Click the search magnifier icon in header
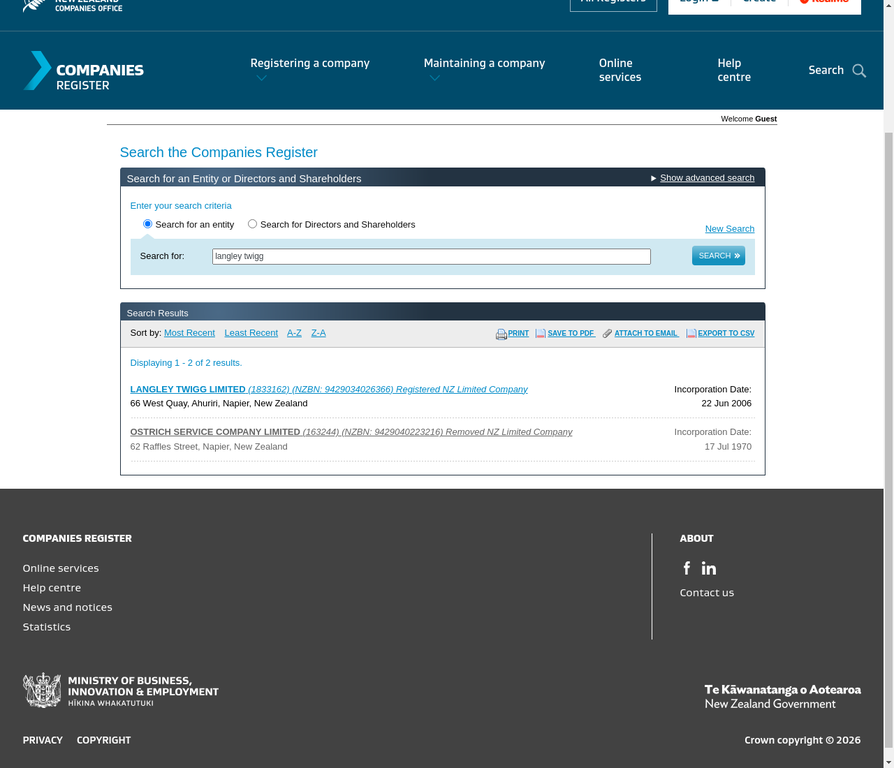The height and width of the screenshot is (768, 894). tap(859, 71)
